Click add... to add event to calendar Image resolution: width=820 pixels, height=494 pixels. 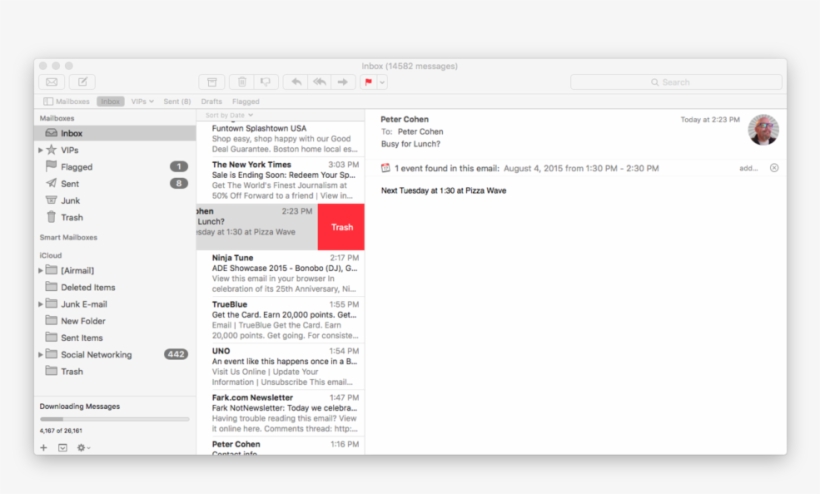pos(748,168)
